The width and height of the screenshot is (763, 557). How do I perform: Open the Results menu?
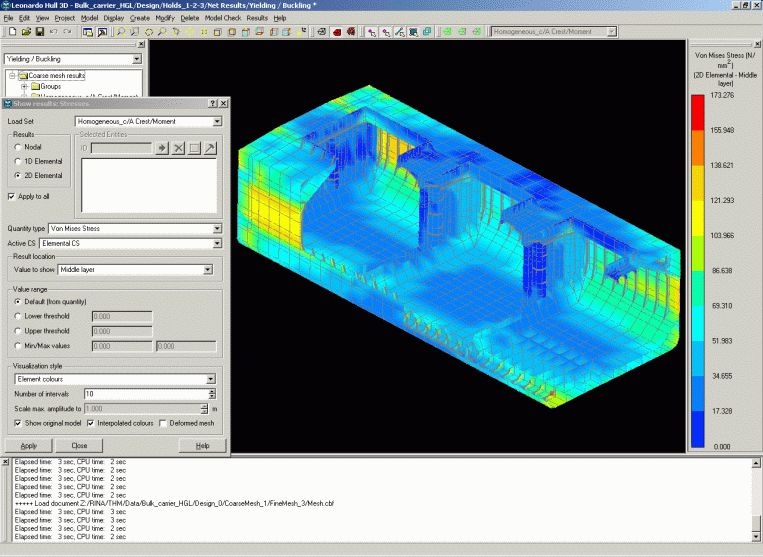coord(257,18)
